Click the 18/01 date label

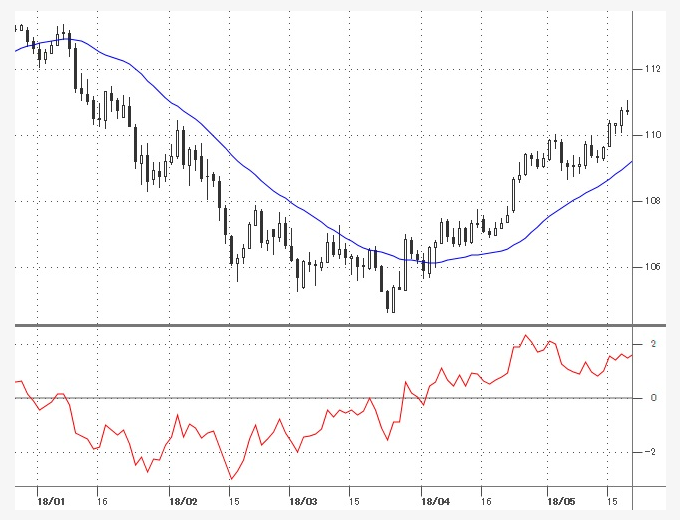51,502
